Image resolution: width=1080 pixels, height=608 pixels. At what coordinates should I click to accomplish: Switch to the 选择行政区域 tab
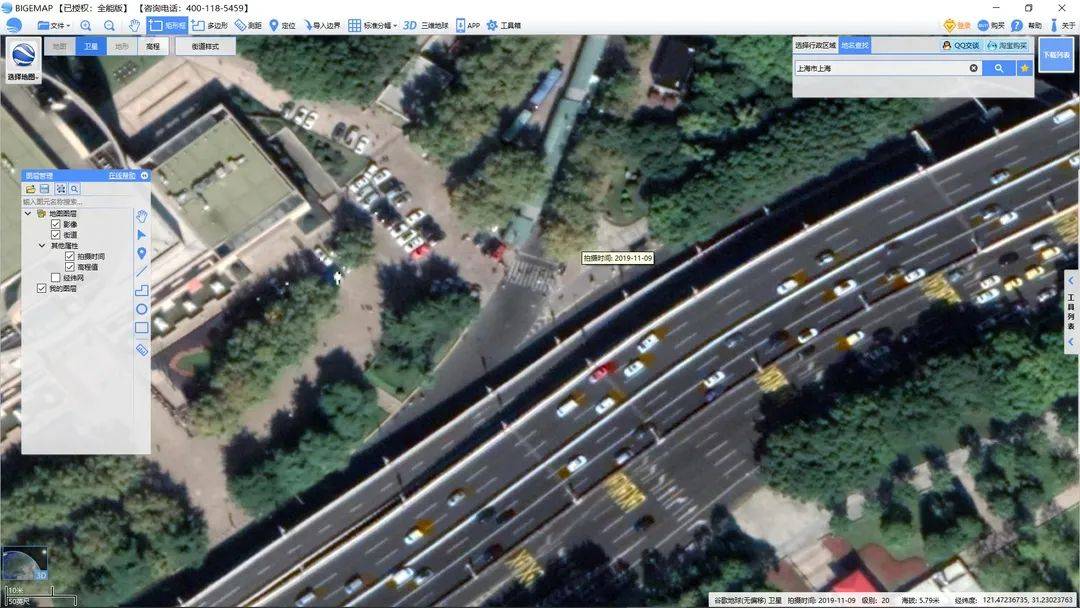coord(815,45)
